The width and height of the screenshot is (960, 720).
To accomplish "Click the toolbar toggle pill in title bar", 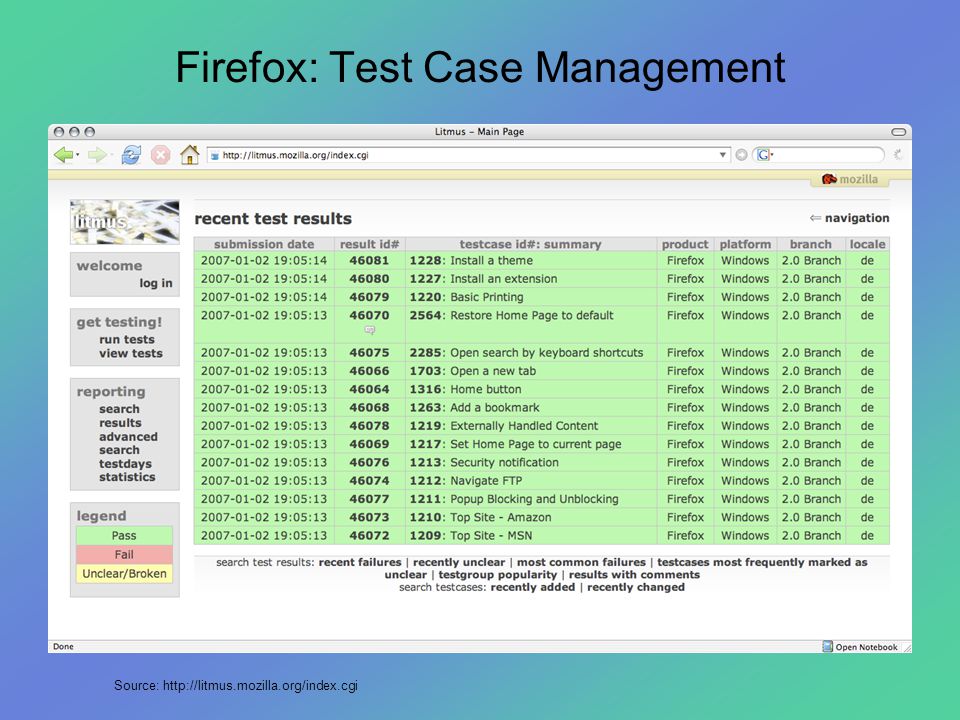I will tap(898, 132).
